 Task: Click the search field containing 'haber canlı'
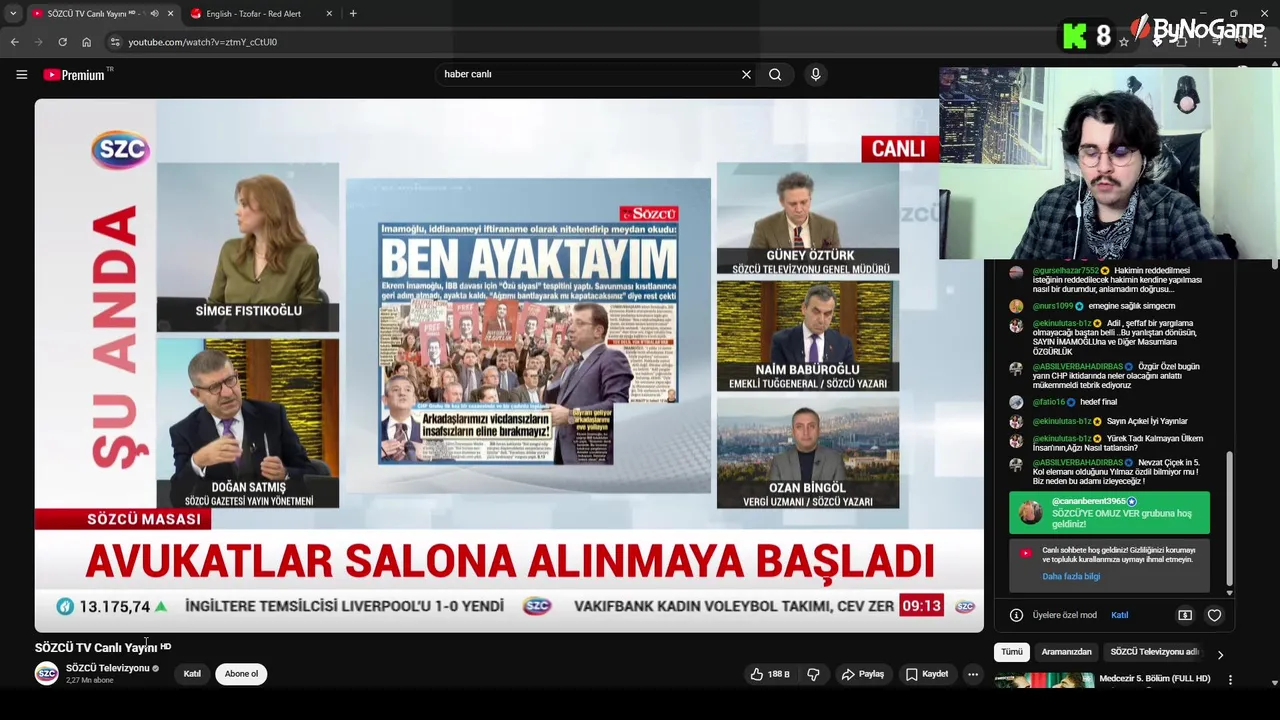point(588,74)
